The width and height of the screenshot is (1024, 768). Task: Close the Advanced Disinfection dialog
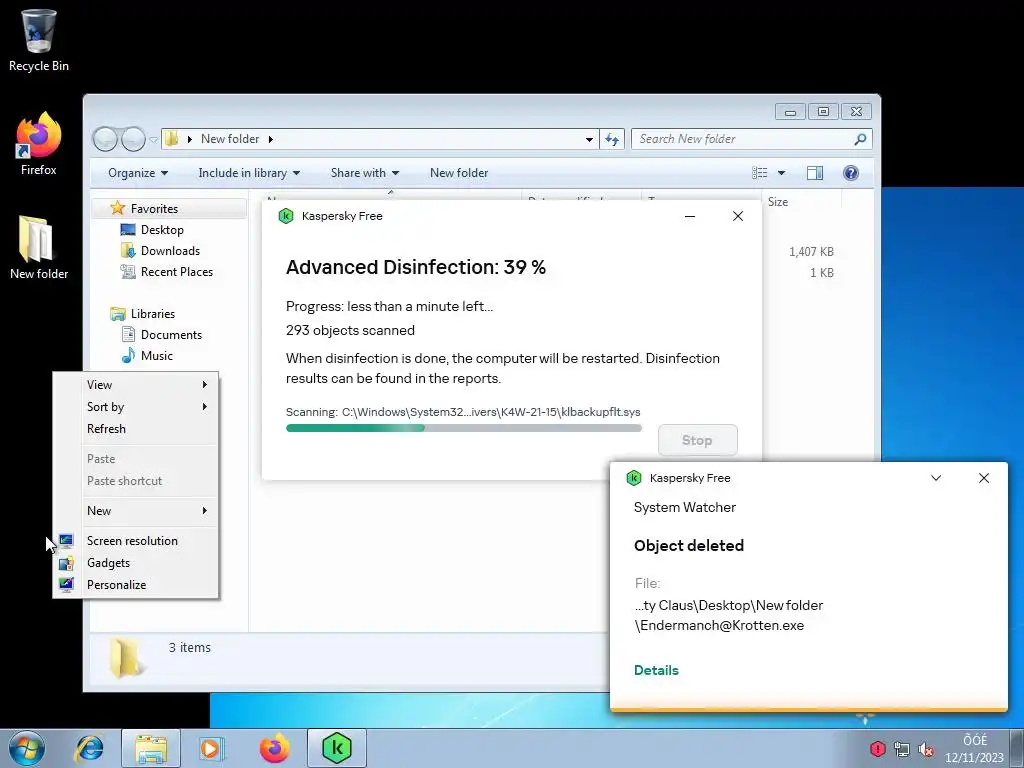(737, 216)
